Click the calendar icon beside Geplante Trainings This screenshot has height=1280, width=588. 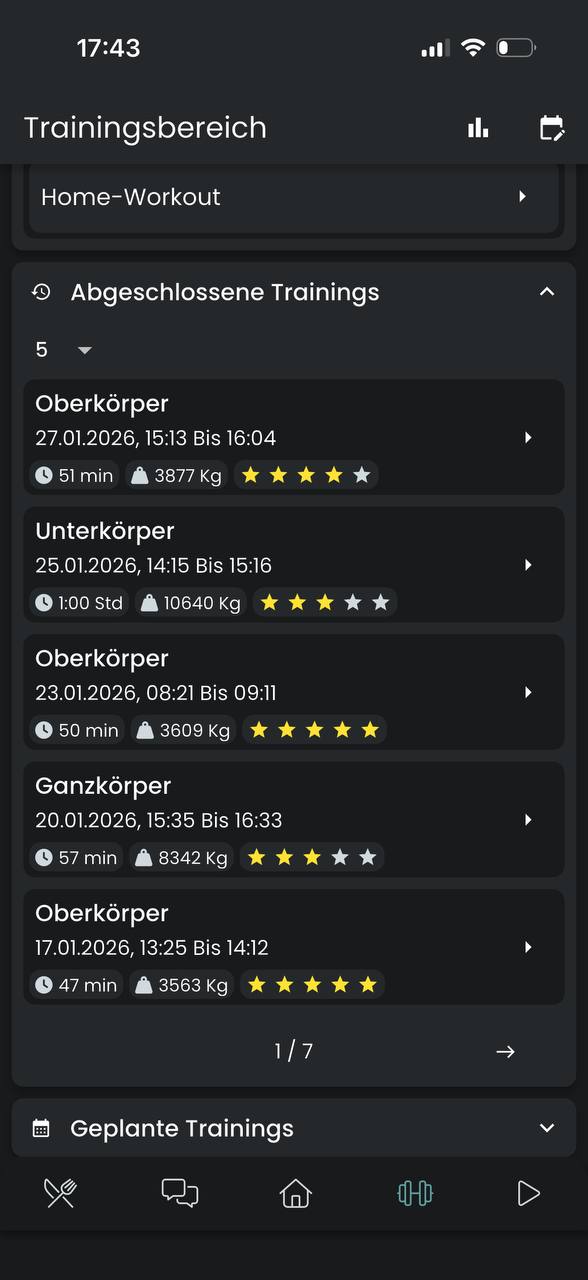pyautogui.click(x=41, y=1128)
